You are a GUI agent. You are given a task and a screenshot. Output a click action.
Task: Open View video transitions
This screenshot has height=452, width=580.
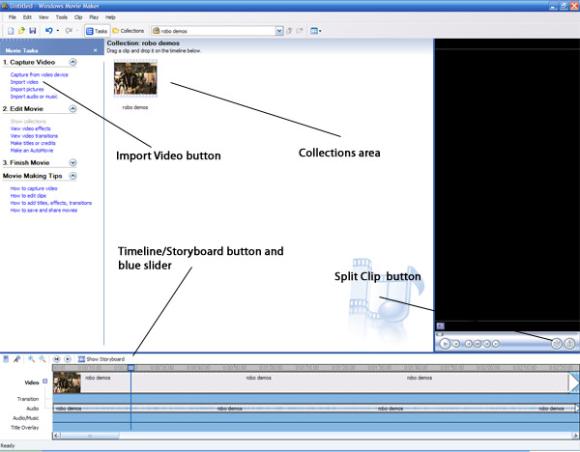tap(34, 136)
